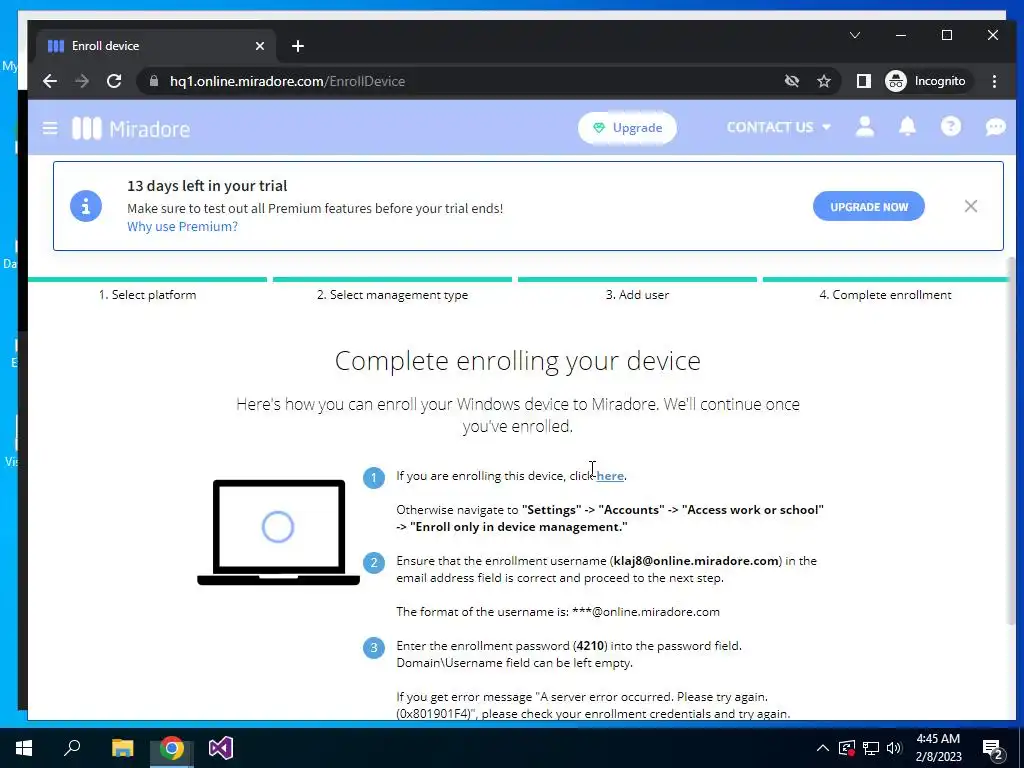Open the Miradore hamburger menu
The image size is (1024, 768).
[50, 128]
